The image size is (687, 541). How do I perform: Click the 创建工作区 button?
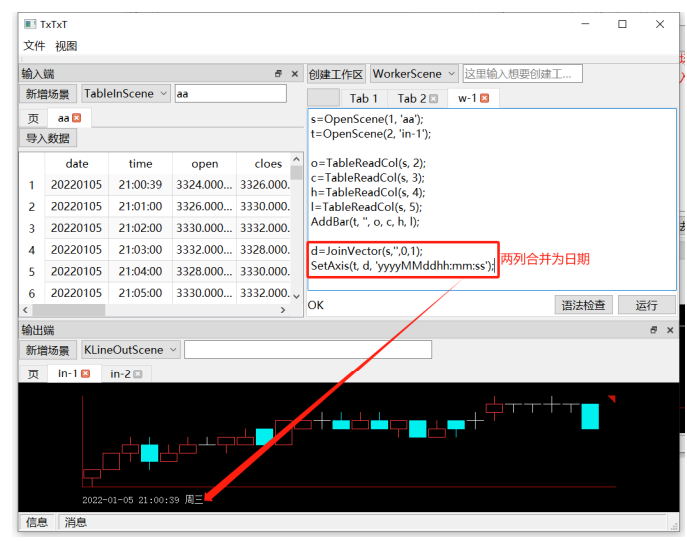tap(336, 74)
